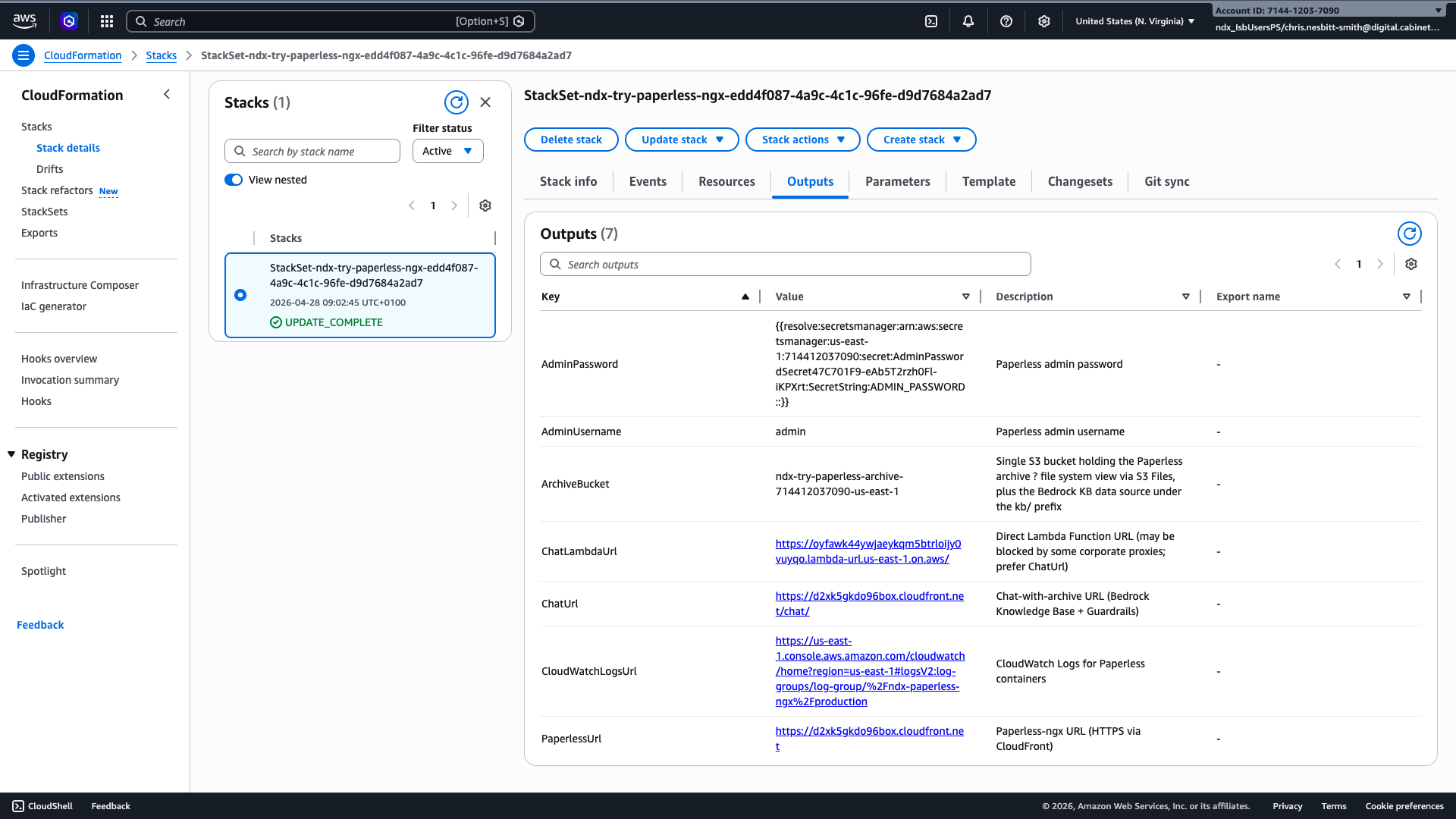This screenshot has height=819, width=1456.
Task: Open the AWS home logo
Action: click(x=24, y=21)
